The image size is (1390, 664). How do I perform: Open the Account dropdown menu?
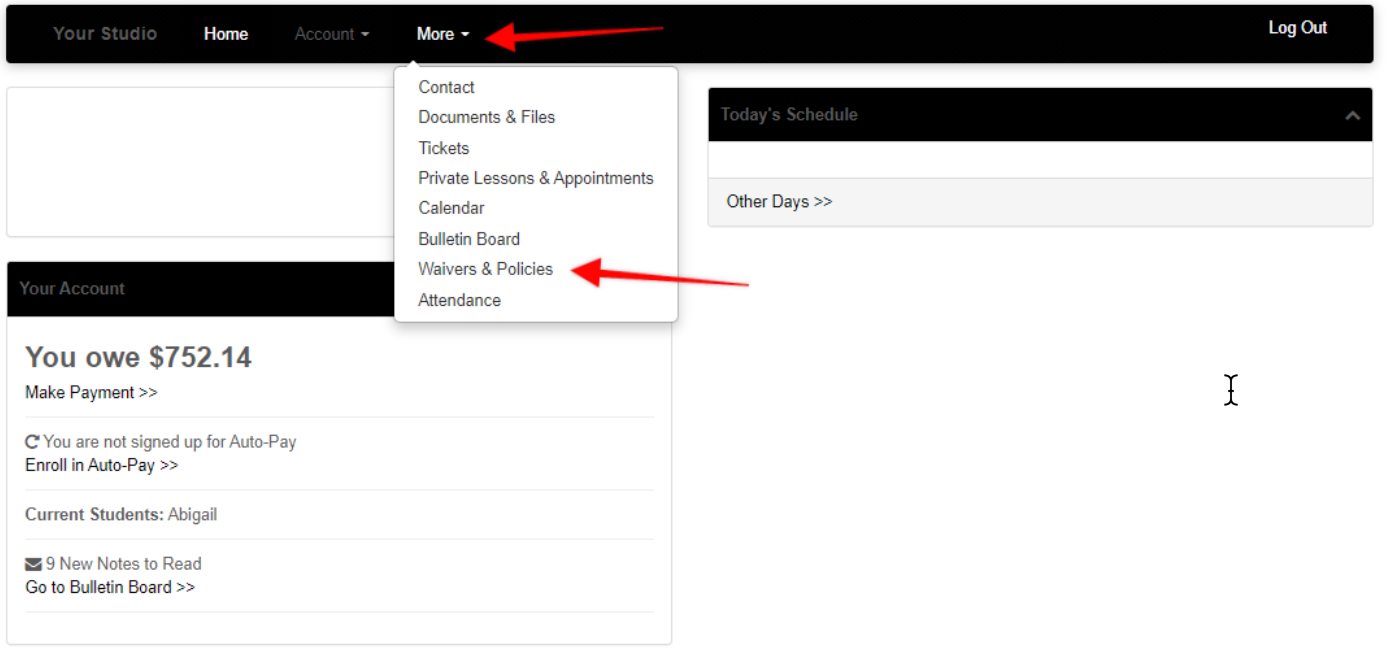click(332, 34)
